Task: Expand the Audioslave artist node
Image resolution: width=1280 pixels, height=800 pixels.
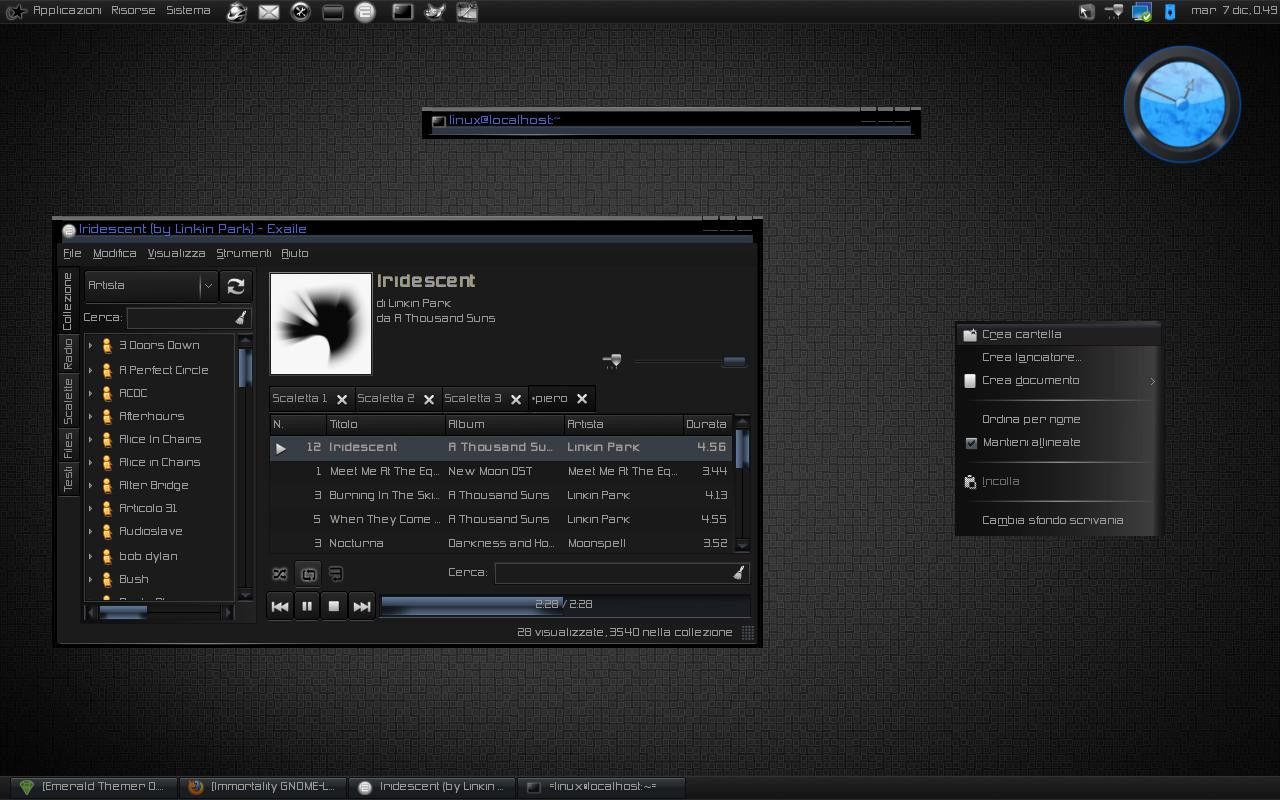Action: tap(91, 531)
